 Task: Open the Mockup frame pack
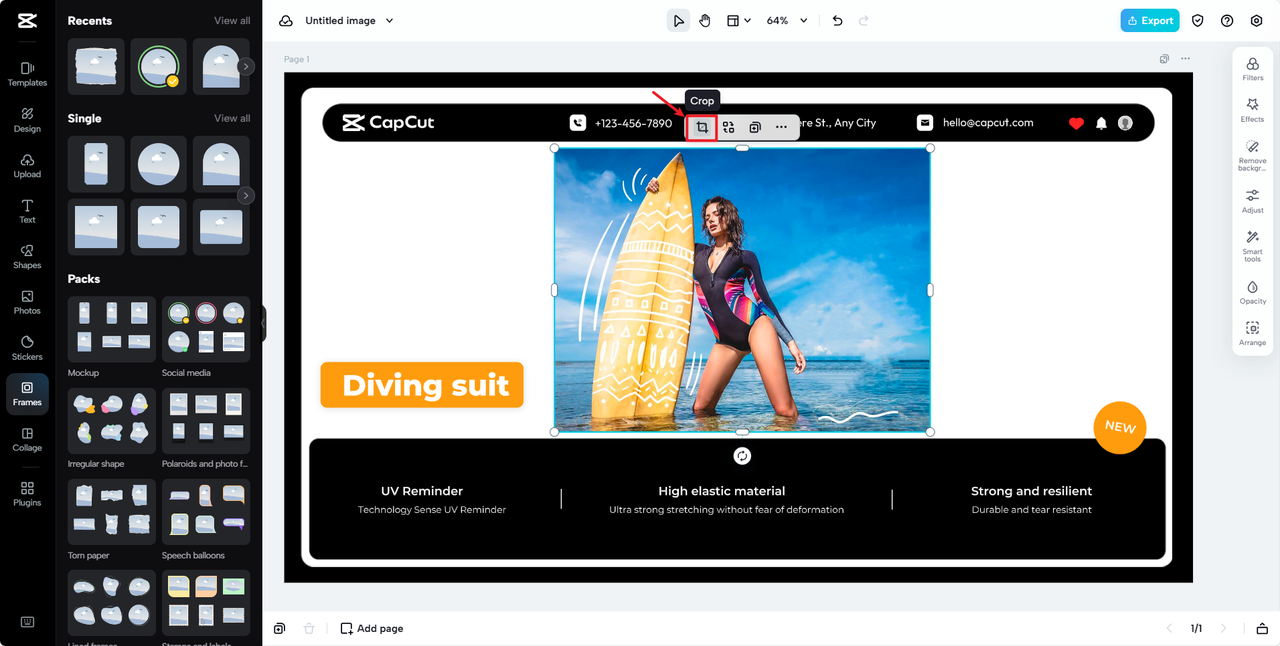pyautogui.click(x=111, y=329)
